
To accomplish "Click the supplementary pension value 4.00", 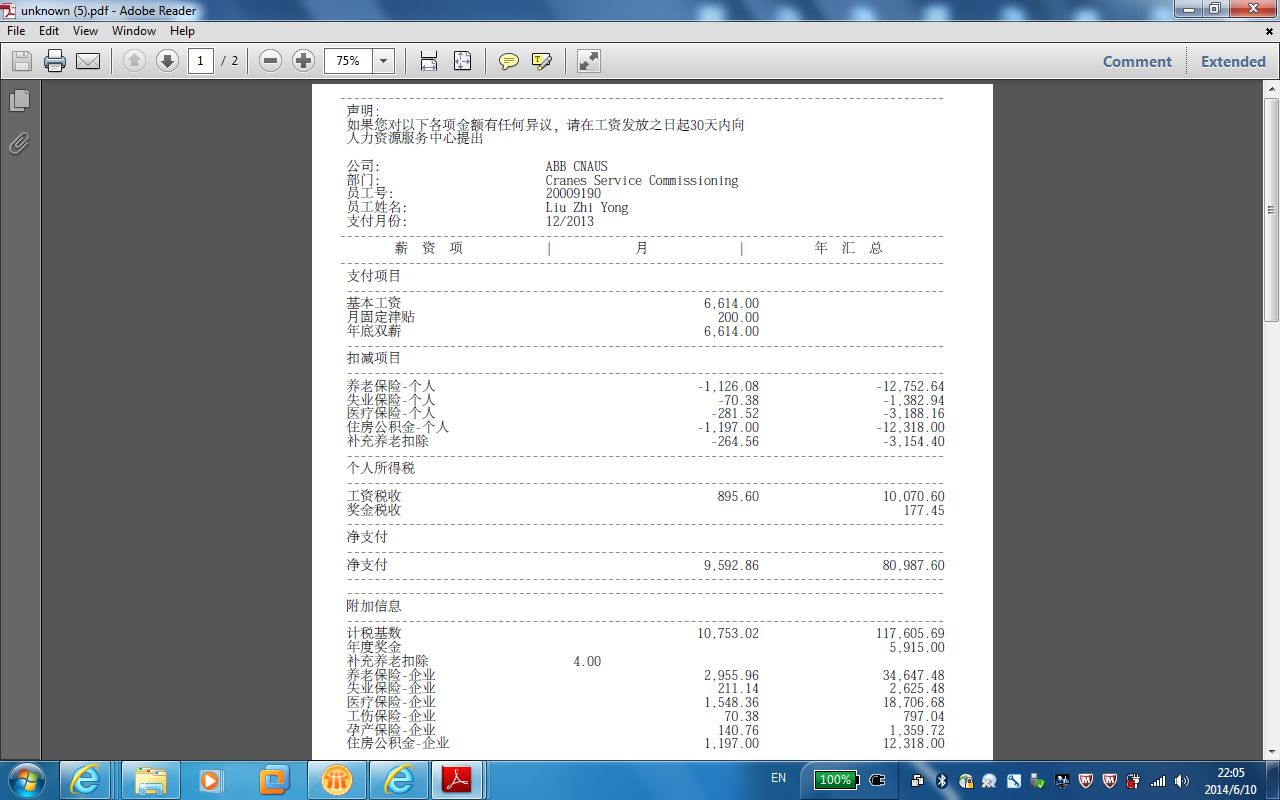I will (x=587, y=662).
